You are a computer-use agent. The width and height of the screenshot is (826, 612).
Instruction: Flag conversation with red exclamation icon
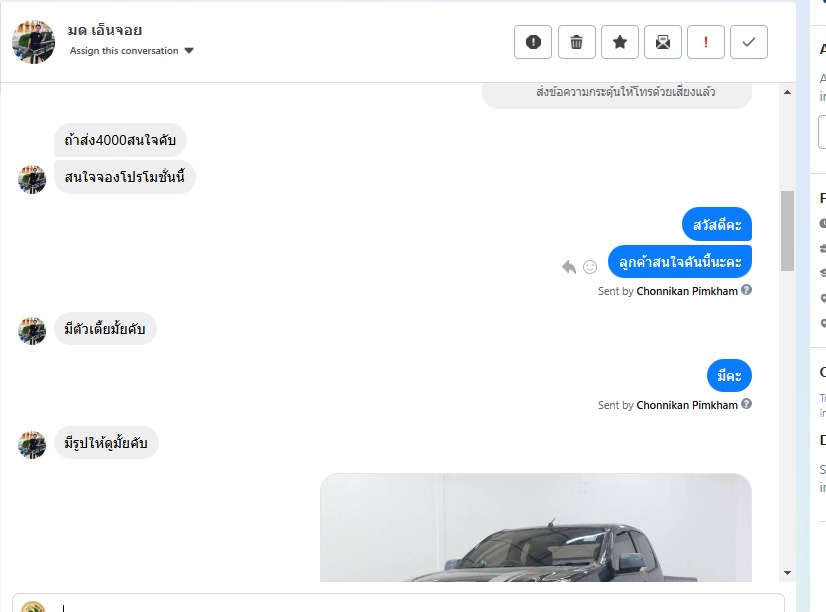tap(706, 42)
